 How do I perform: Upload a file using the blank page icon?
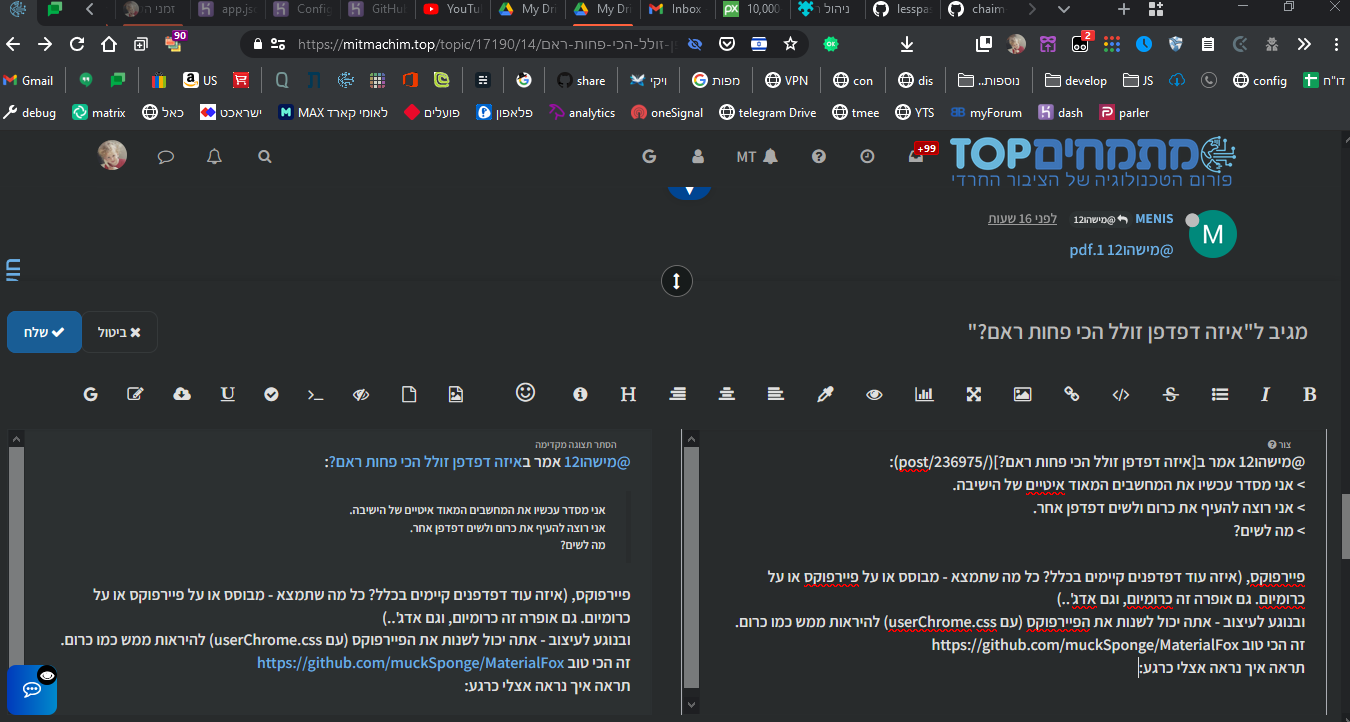(409, 394)
